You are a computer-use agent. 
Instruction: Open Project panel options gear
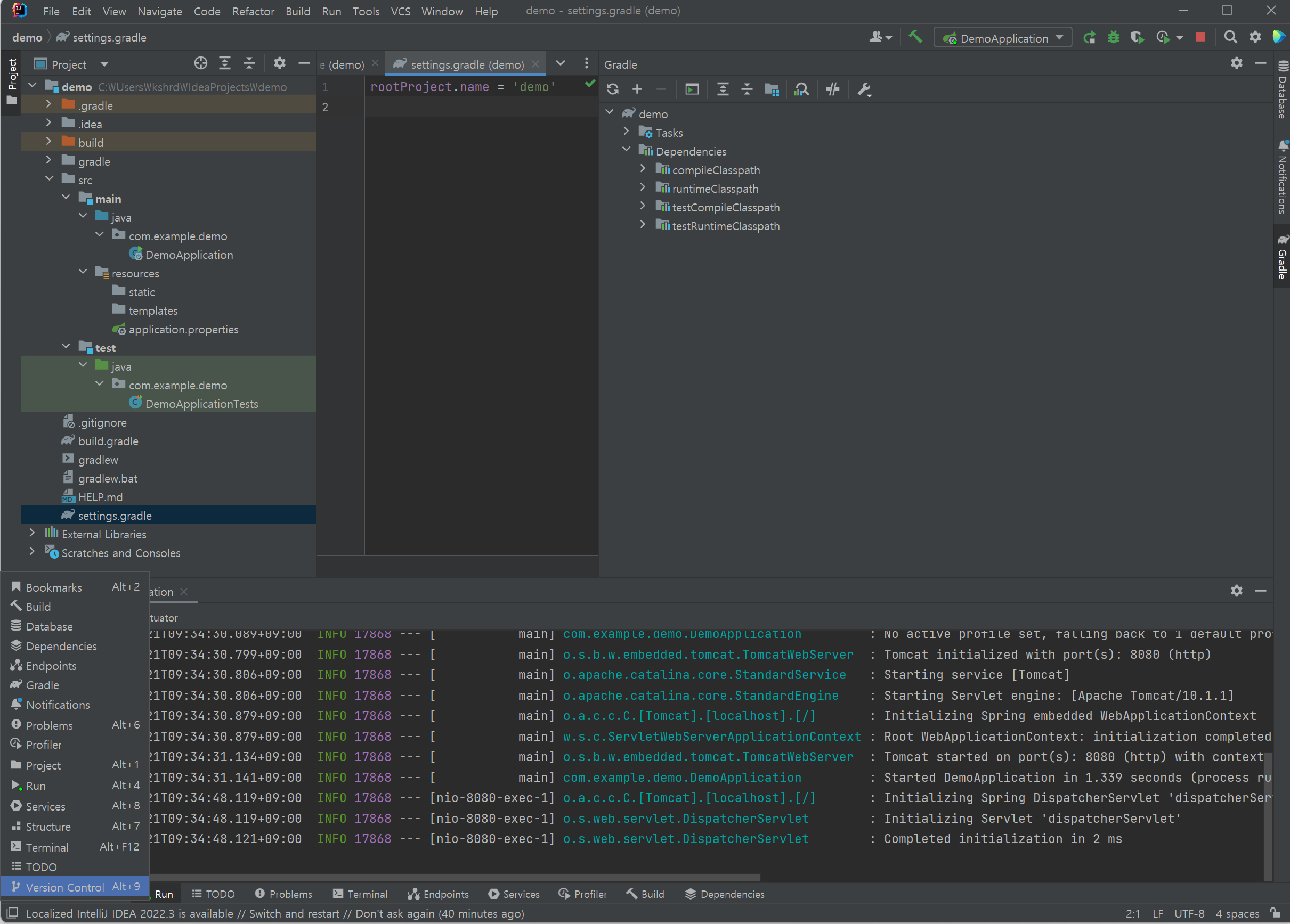(x=279, y=64)
